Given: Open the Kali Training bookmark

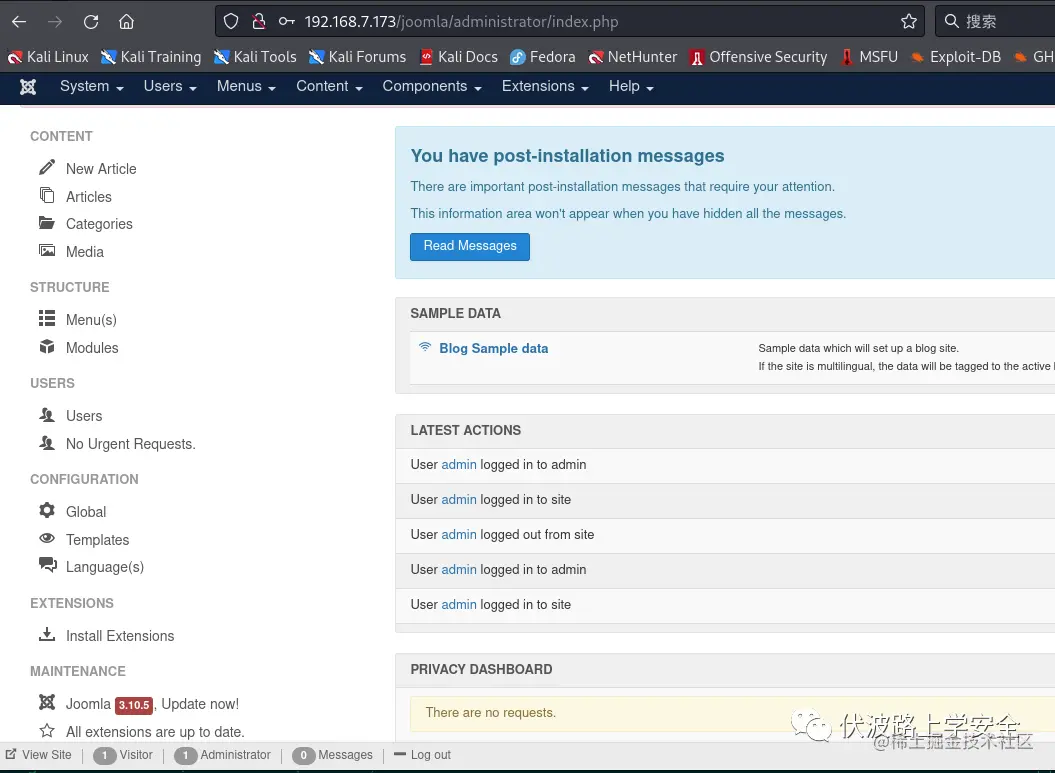Looking at the screenshot, I should pyautogui.click(x=151, y=57).
